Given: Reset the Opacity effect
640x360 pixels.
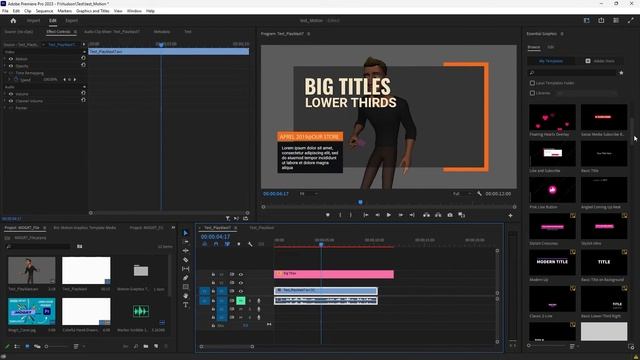Looking at the screenshot, I should 83,65.
